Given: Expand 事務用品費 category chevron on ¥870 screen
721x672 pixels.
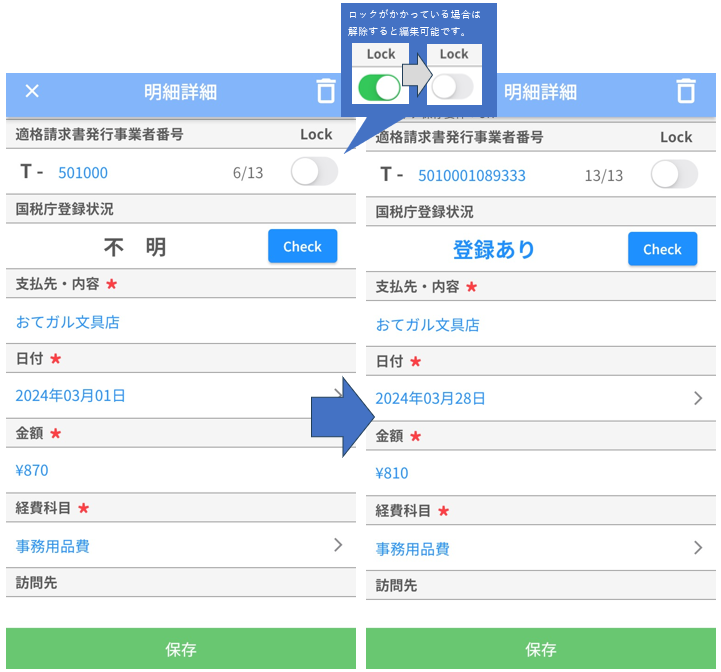Looking at the screenshot, I should coord(338,545).
